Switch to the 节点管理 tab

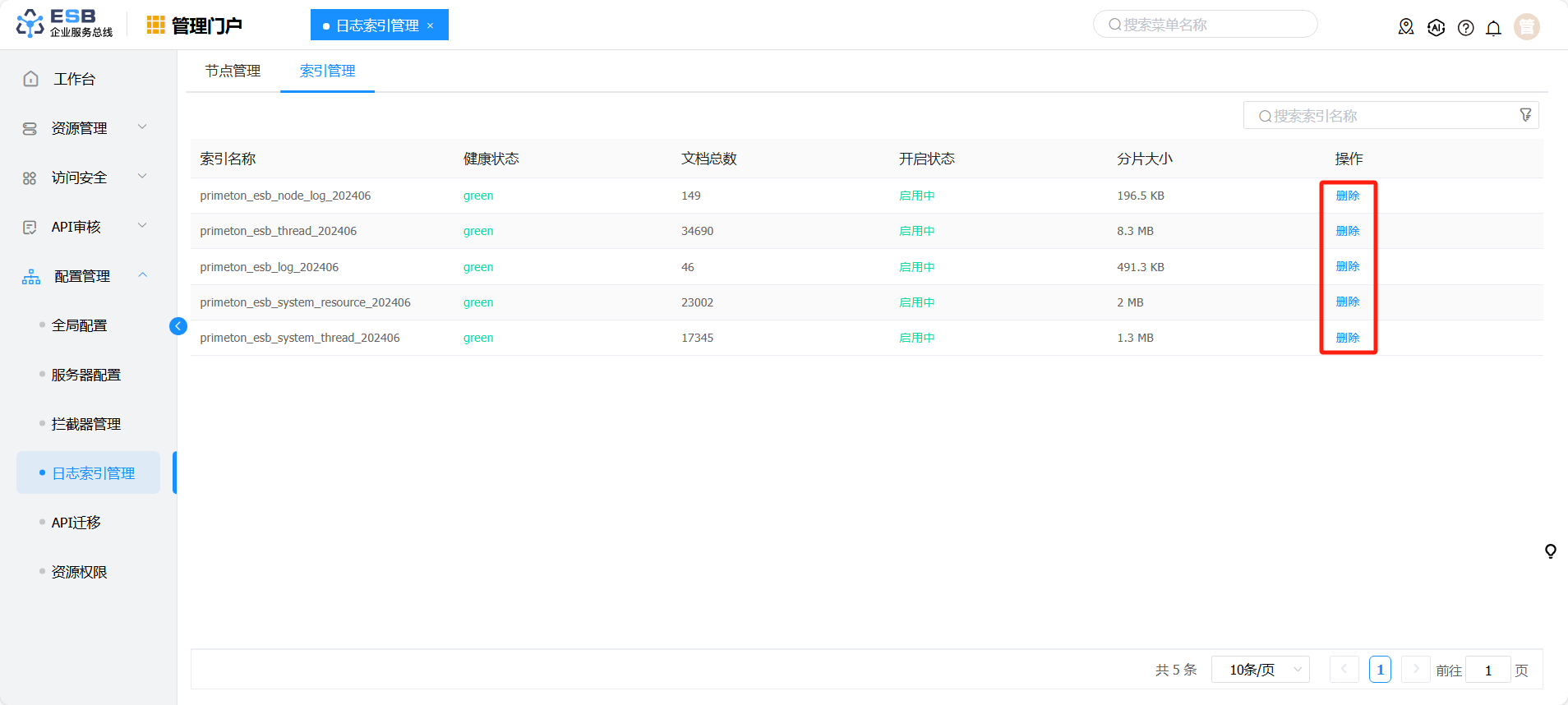[233, 71]
